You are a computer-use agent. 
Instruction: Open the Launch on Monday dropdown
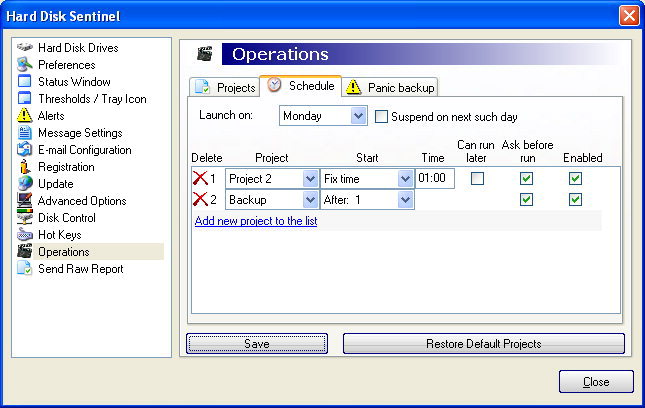point(358,116)
